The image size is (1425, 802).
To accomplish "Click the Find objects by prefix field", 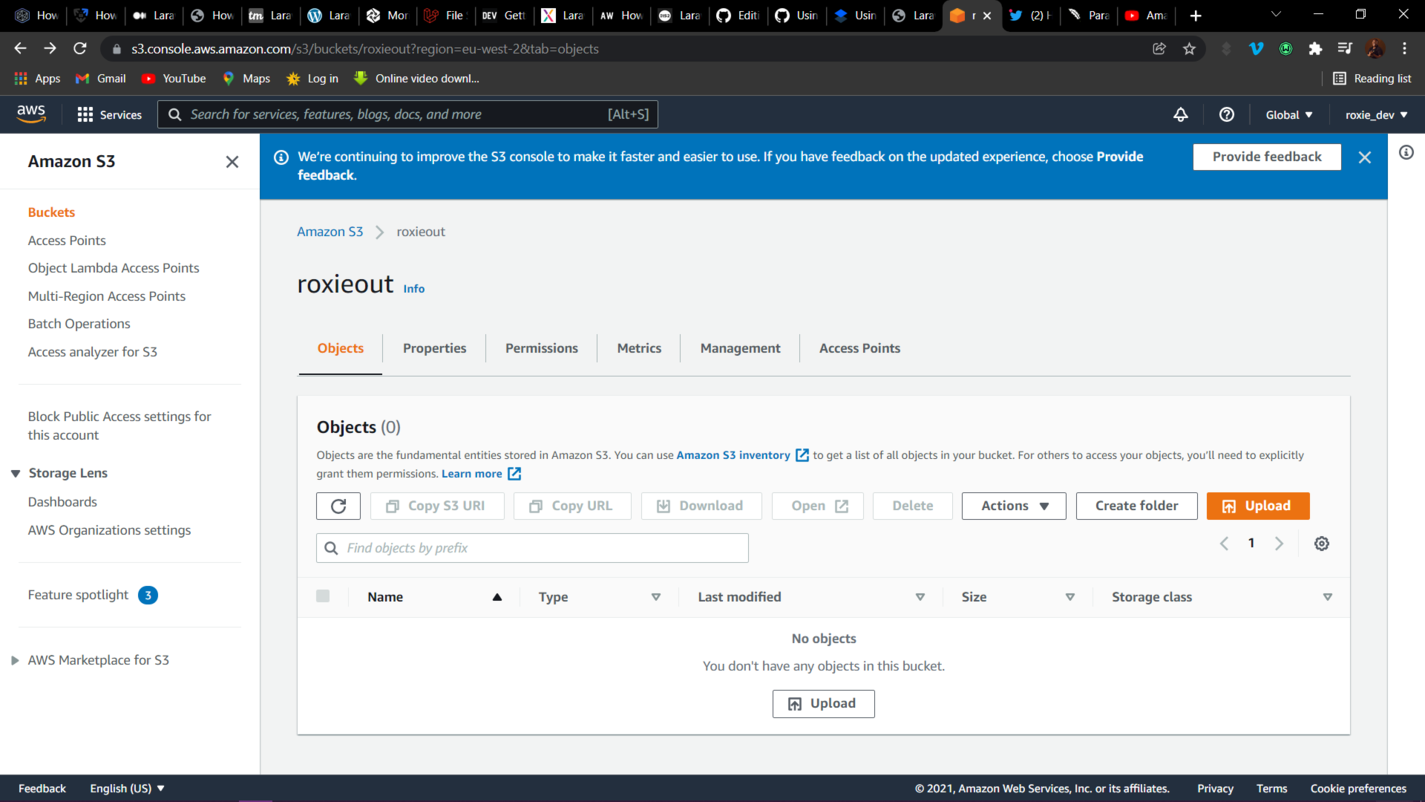I will pyautogui.click(x=540, y=548).
